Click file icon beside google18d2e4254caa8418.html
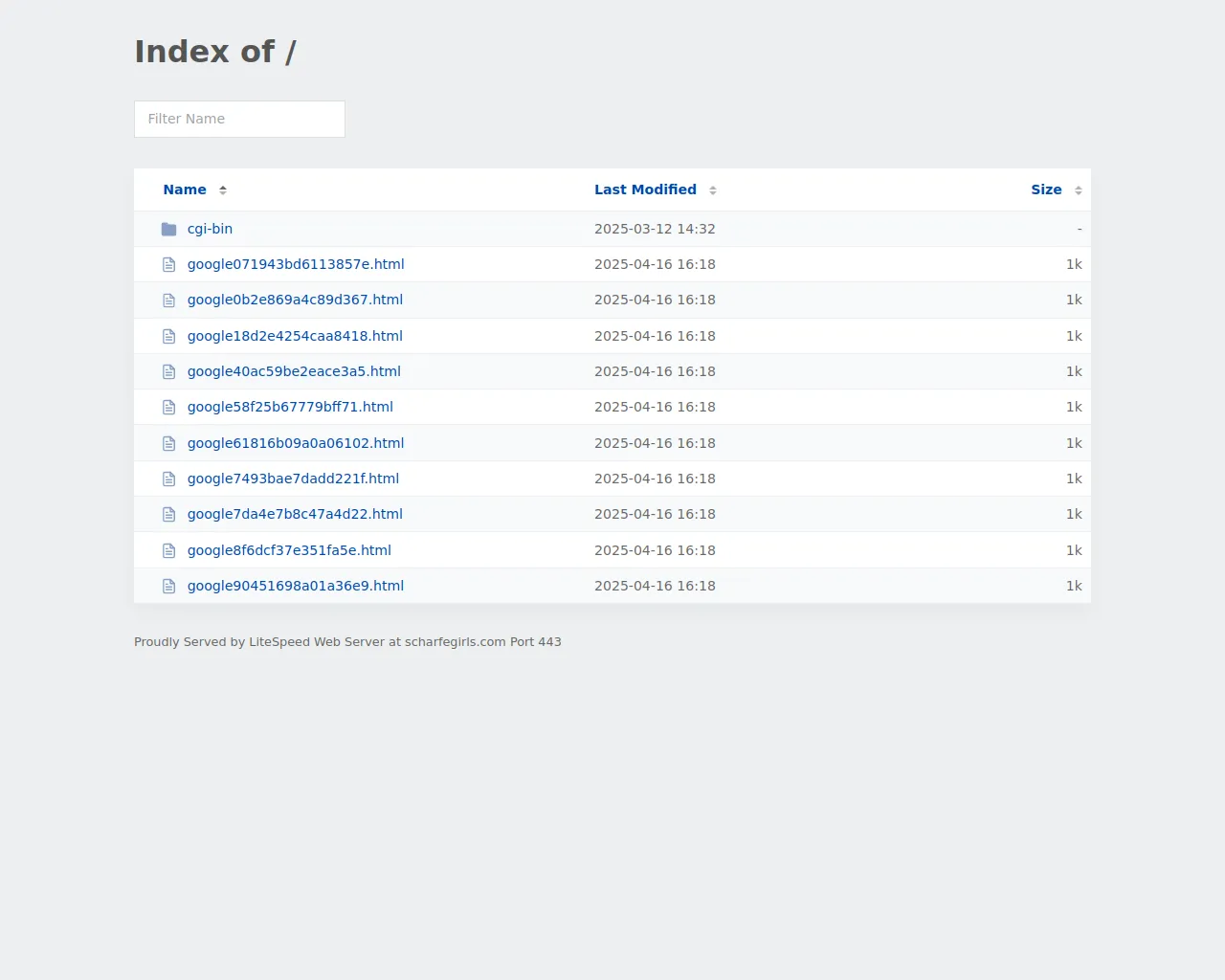This screenshot has height=980, width=1225. [169, 337]
